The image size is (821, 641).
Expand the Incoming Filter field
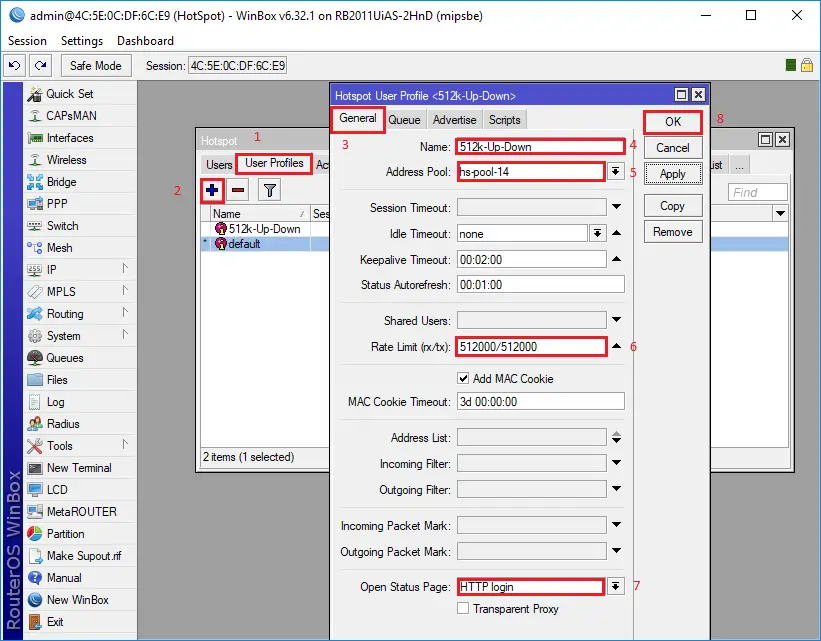(x=617, y=463)
